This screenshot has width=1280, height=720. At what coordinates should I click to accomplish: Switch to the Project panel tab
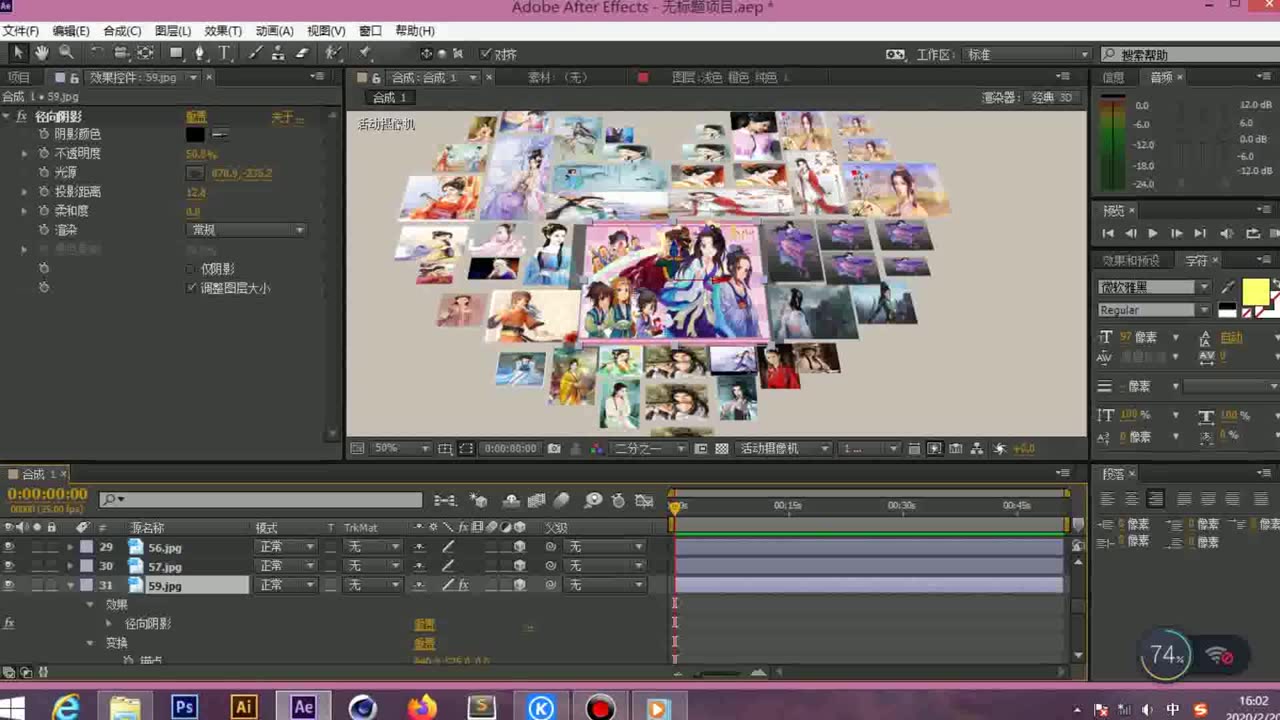(x=19, y=77)
